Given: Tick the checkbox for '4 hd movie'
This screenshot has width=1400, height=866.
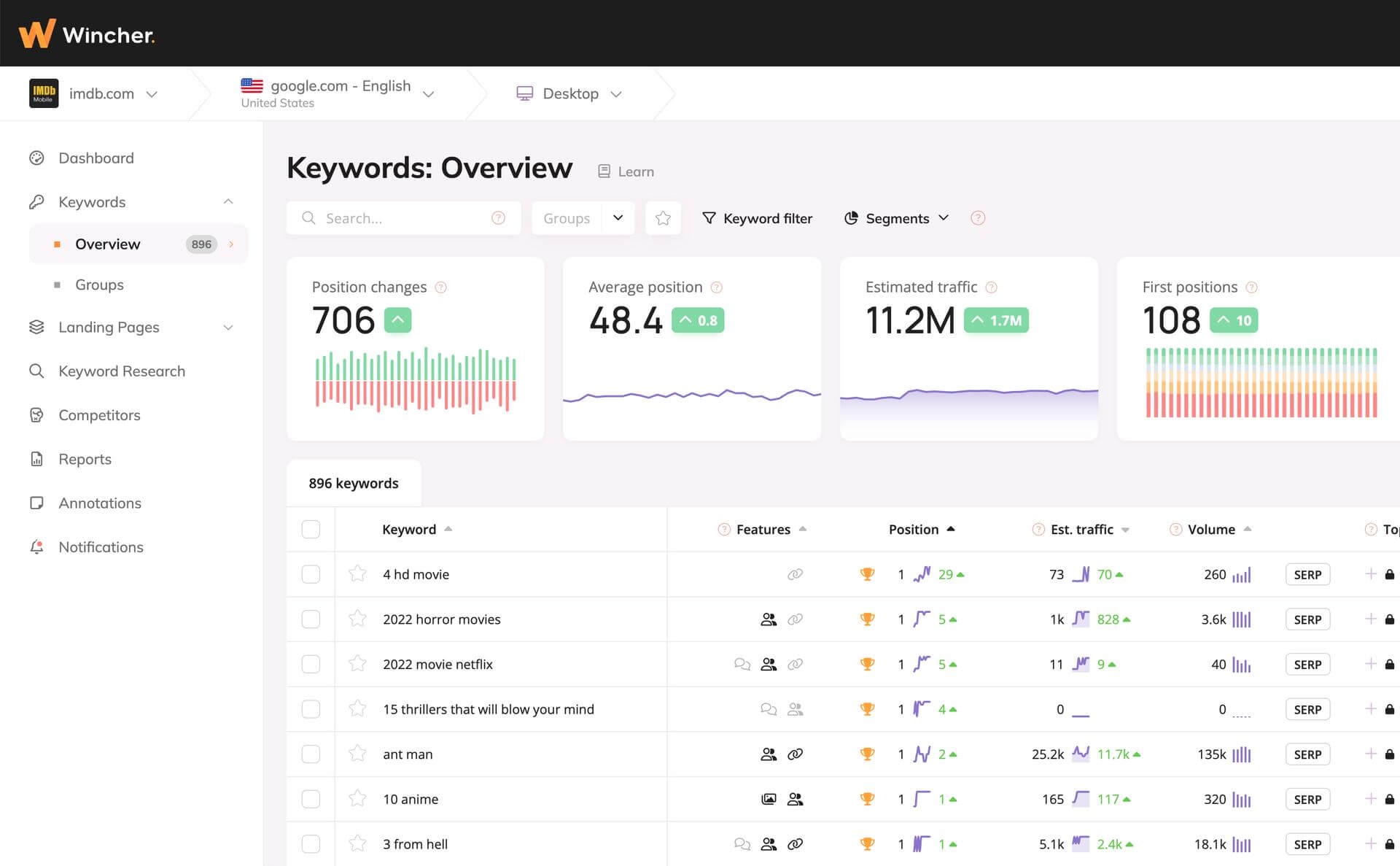Looking at the screenshot, I should coord(311,574).
